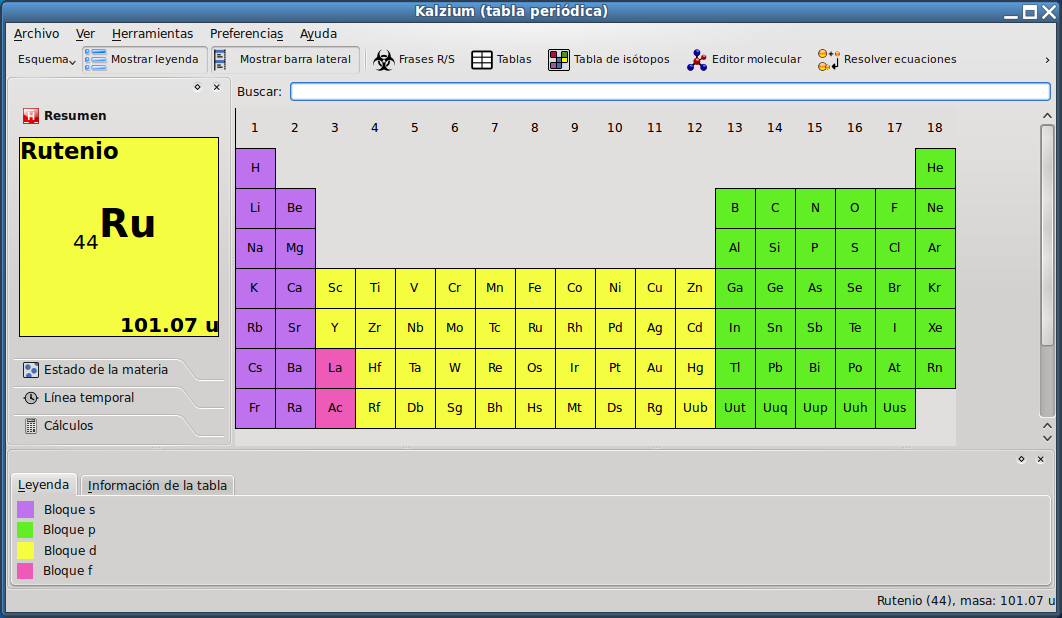This screenshot has width=1062, height=618.
Task: Toggle Mostrar leyenda
Action: coord(145,60)
